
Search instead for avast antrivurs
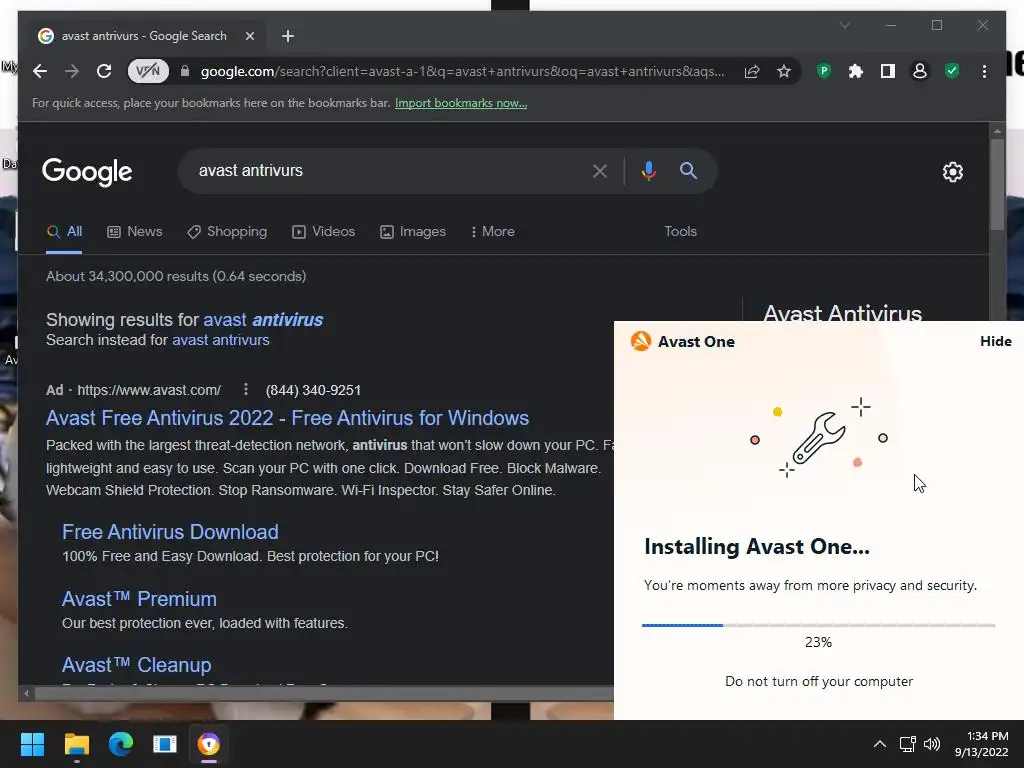(x=221, y=340)
